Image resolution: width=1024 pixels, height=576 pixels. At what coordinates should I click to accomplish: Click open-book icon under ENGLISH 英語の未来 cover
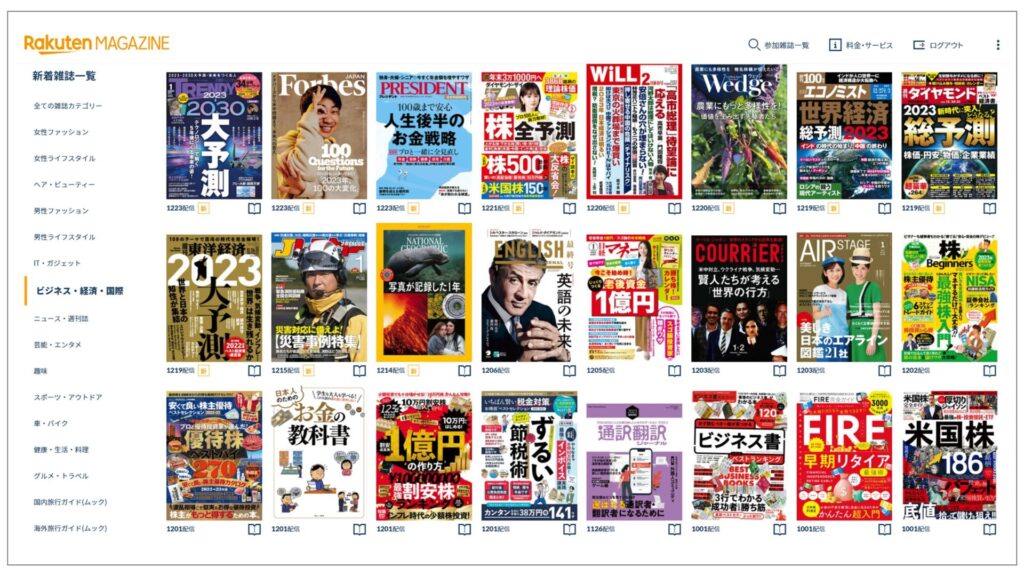[569, 370]
